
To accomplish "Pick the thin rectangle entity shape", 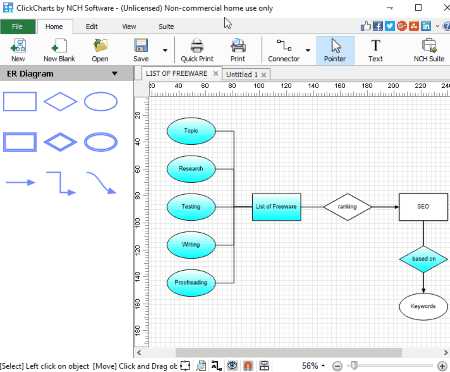I will (x=20, y=102).
